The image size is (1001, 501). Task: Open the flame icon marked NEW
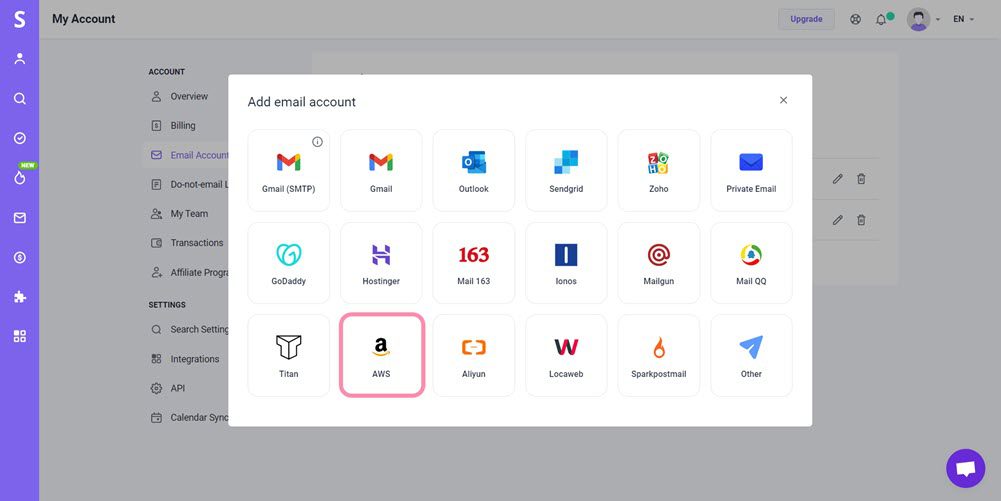(x=20, y=178)
